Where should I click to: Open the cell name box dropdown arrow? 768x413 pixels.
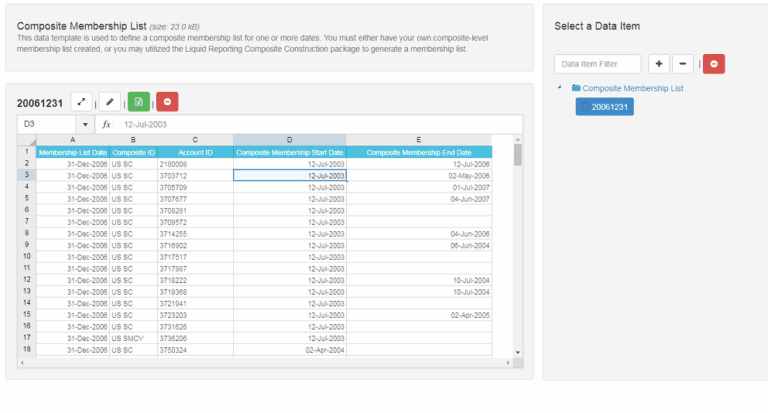85,124
